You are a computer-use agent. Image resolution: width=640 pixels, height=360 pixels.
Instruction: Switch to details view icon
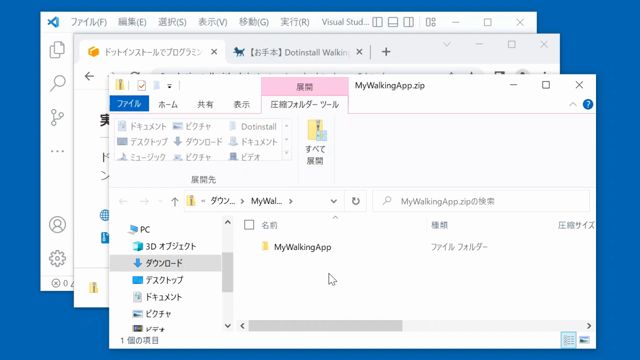click(569, 340)
